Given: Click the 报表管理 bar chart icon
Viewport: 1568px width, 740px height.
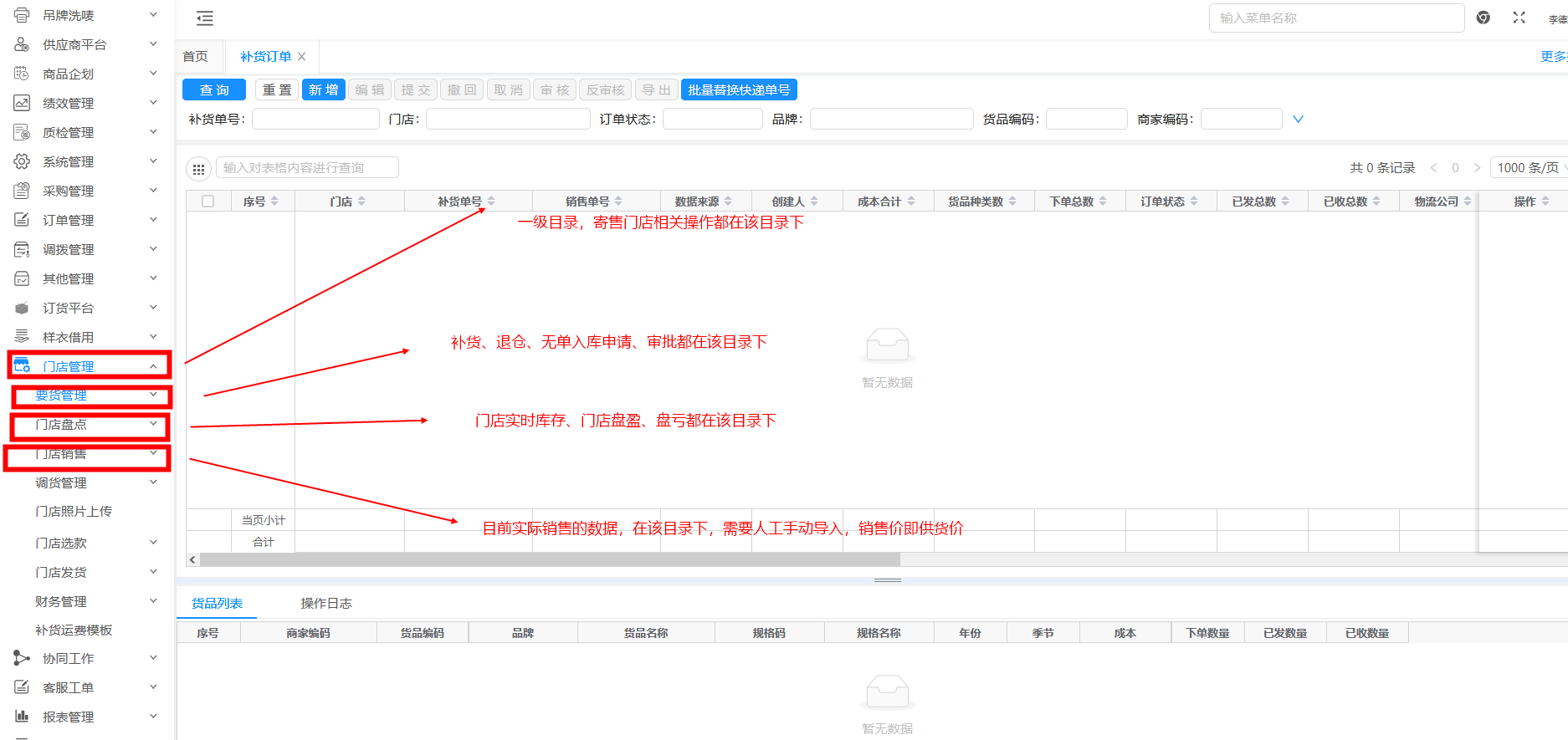Looking at the screenshot, I should (22, 717).
